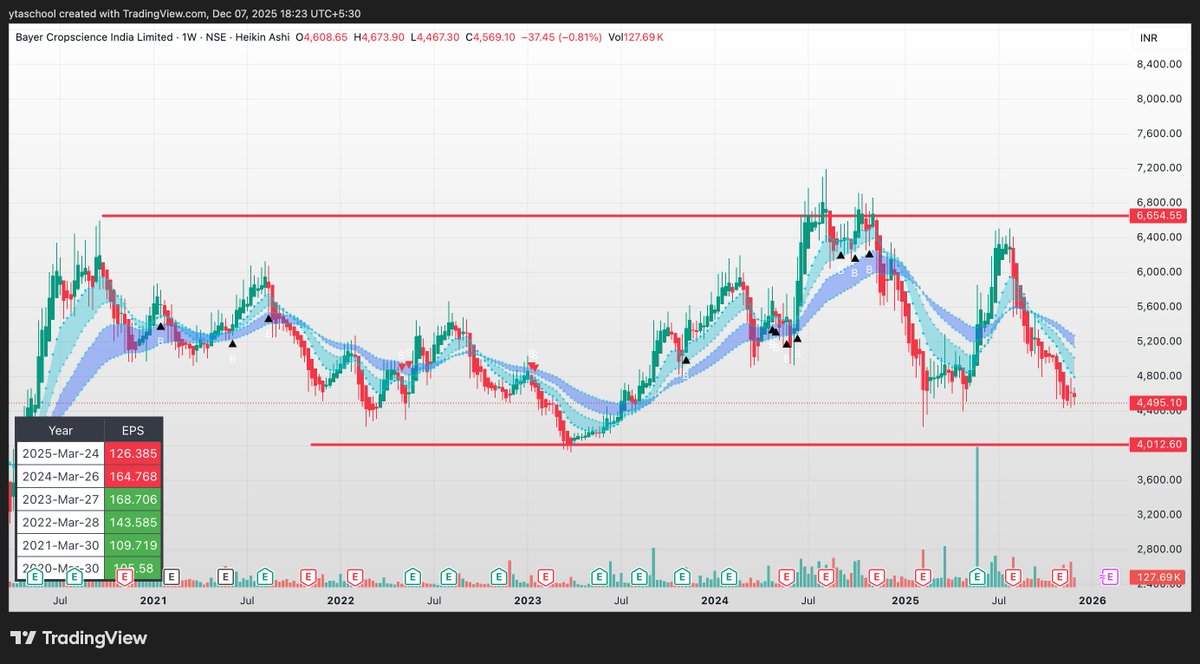Click the open value O4,608.65
The height and width of the screenshot is (664, 1200).
click(x=320, y=37)
